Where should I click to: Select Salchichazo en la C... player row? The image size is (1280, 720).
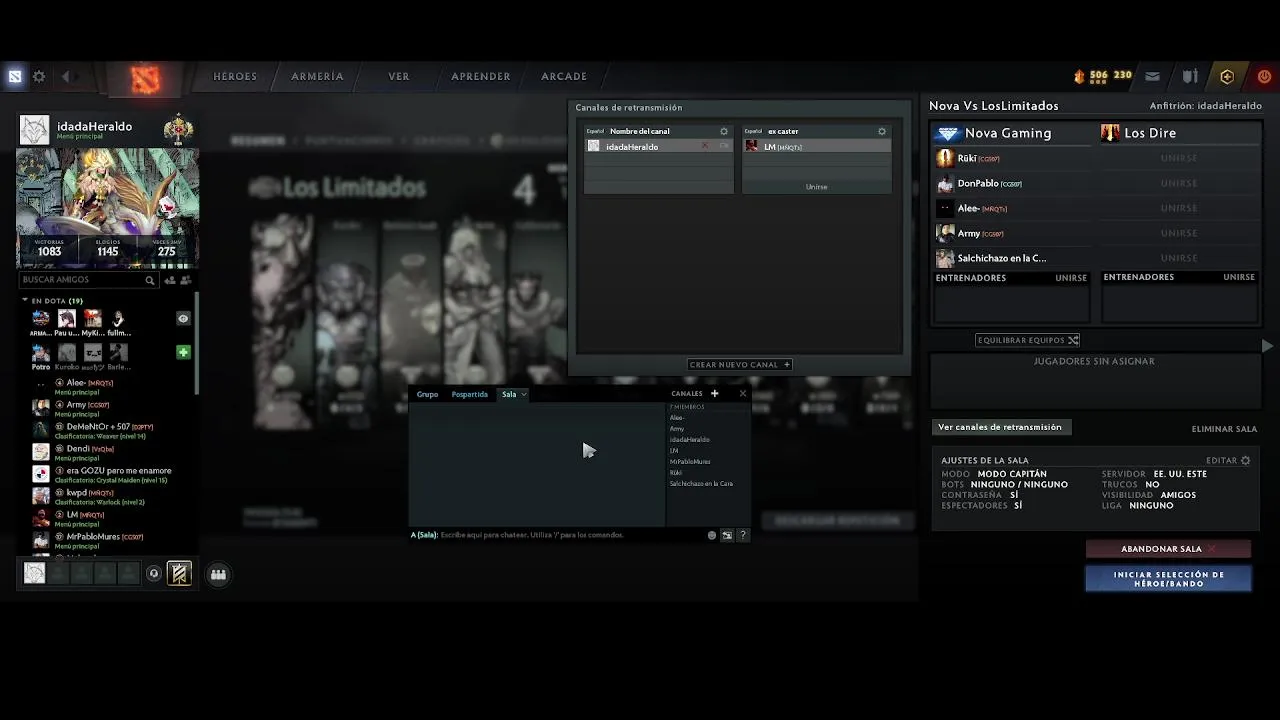(1012, 258)
